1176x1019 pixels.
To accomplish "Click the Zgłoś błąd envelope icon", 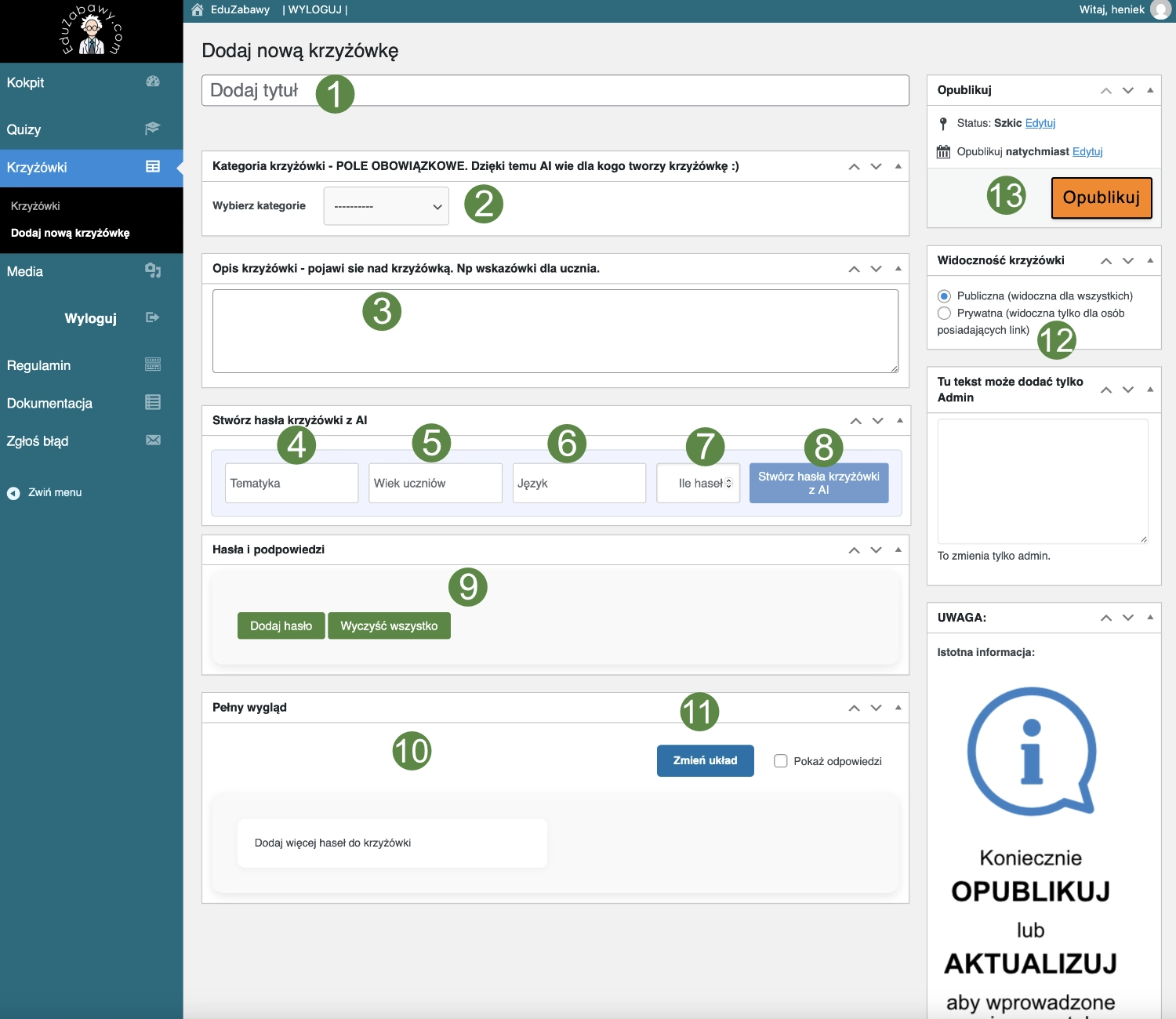I will pos(153,441).
